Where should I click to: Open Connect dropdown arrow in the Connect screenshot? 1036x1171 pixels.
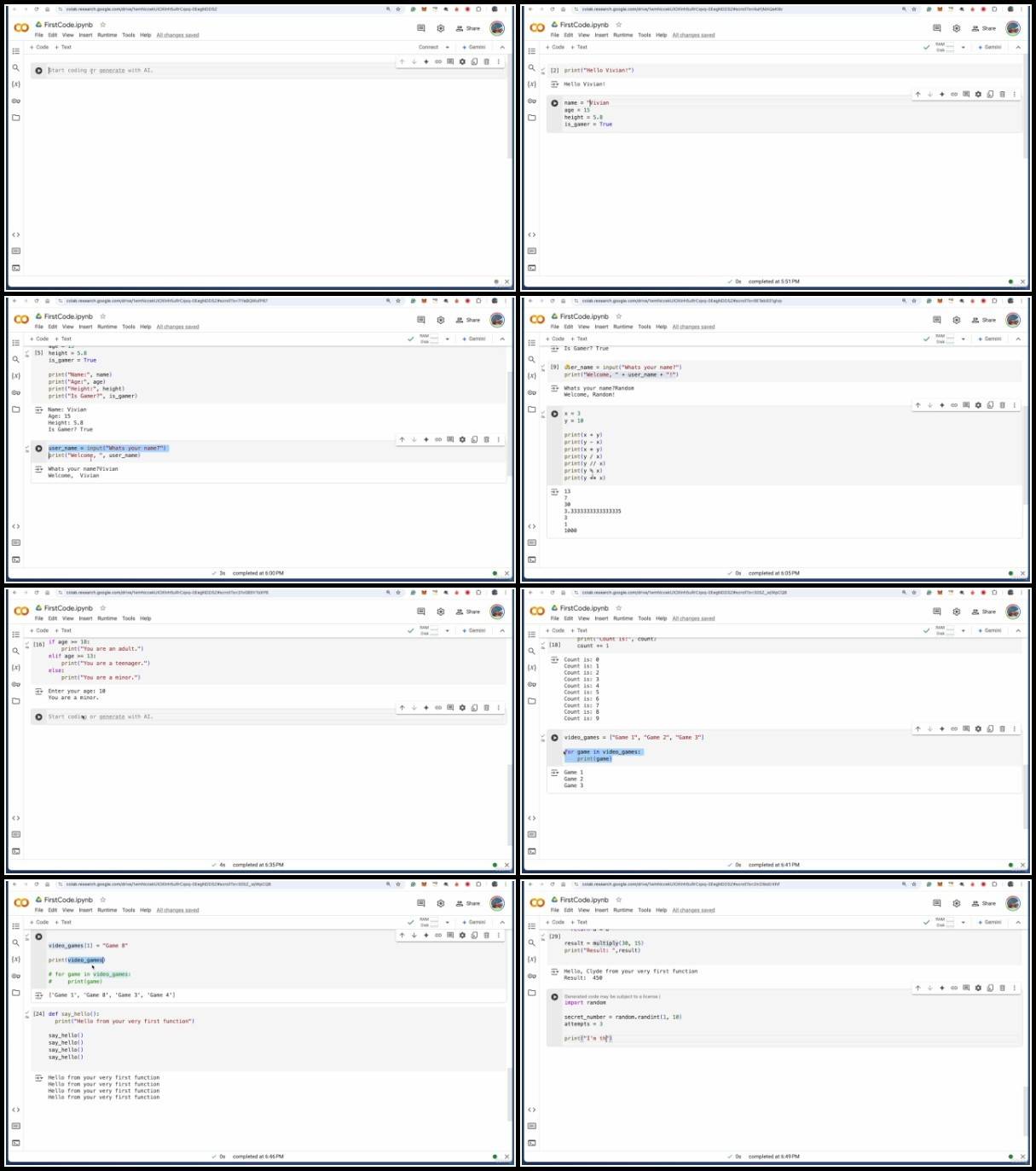(x=448, y=48)
